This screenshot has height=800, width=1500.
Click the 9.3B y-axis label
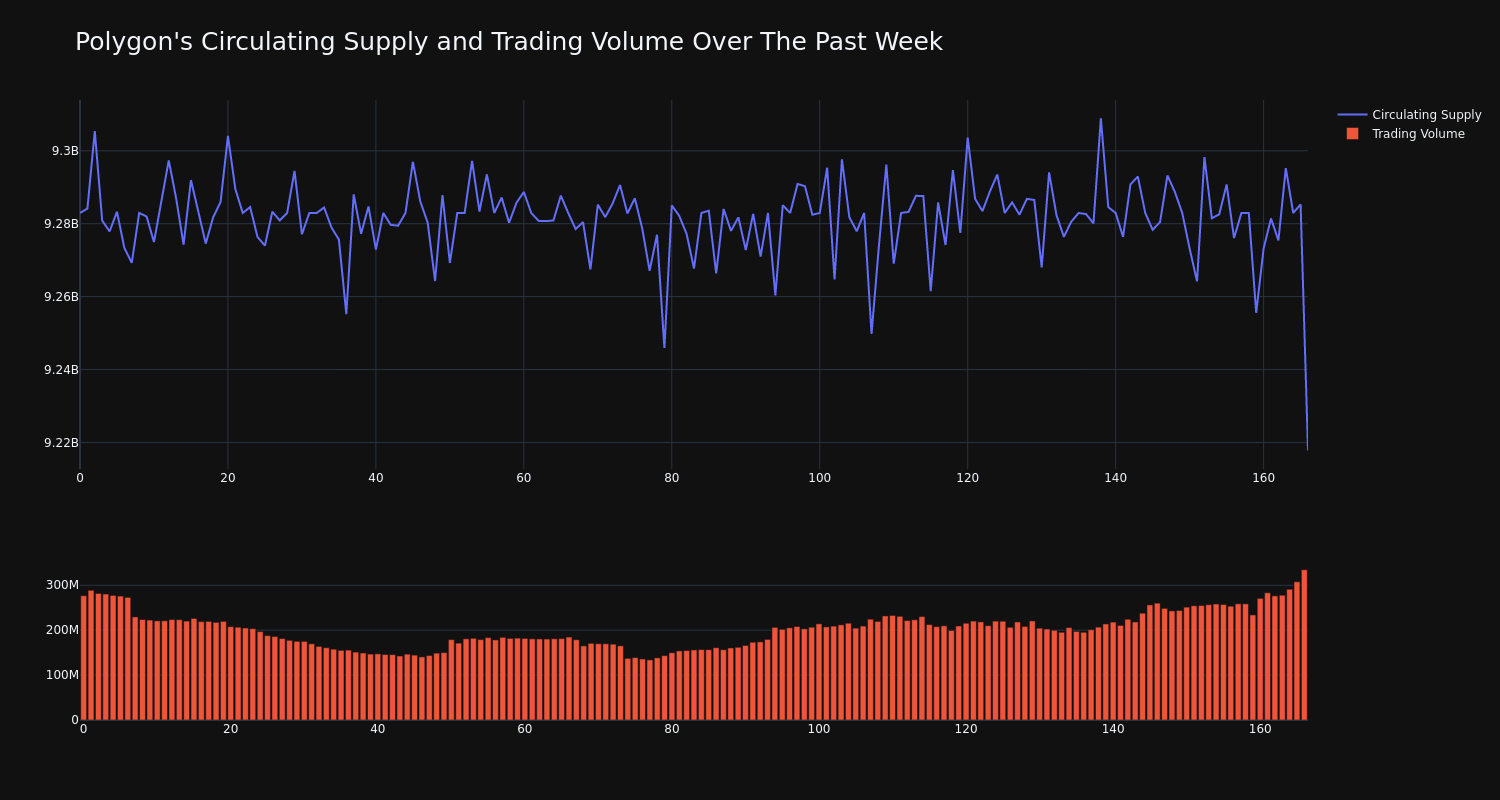point(65,151)
